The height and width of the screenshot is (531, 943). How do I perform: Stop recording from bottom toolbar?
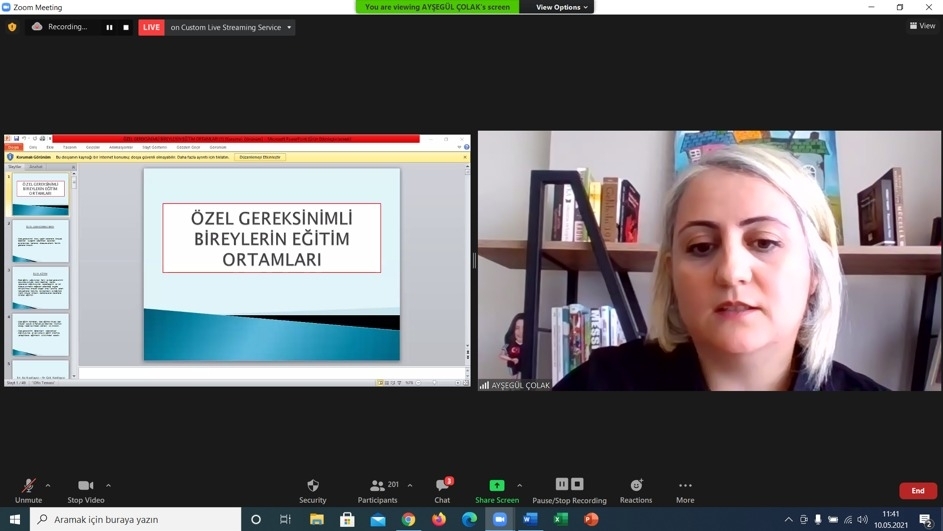click(x=577, y=484)
